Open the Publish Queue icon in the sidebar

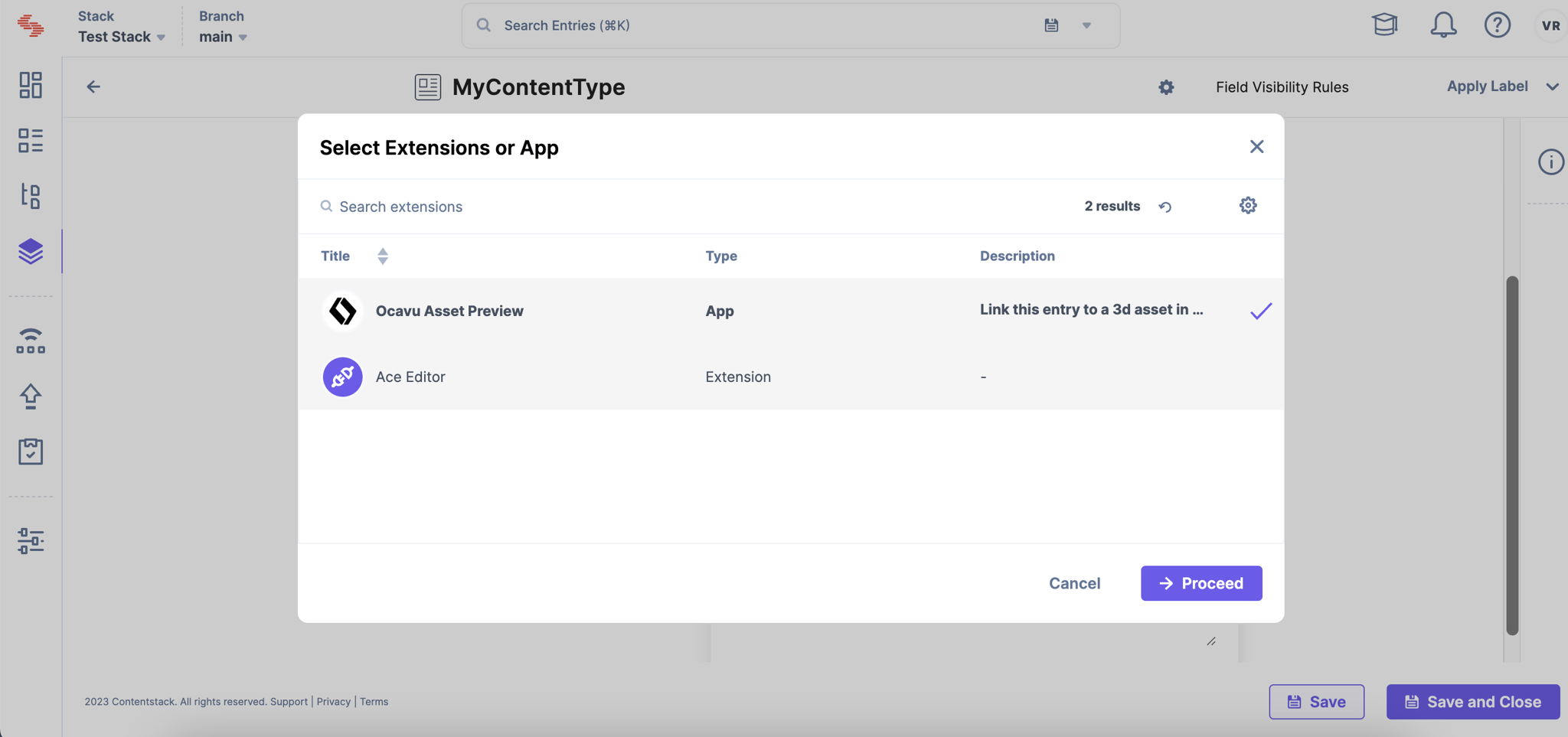pyautogui.click(x=31, y=341)
